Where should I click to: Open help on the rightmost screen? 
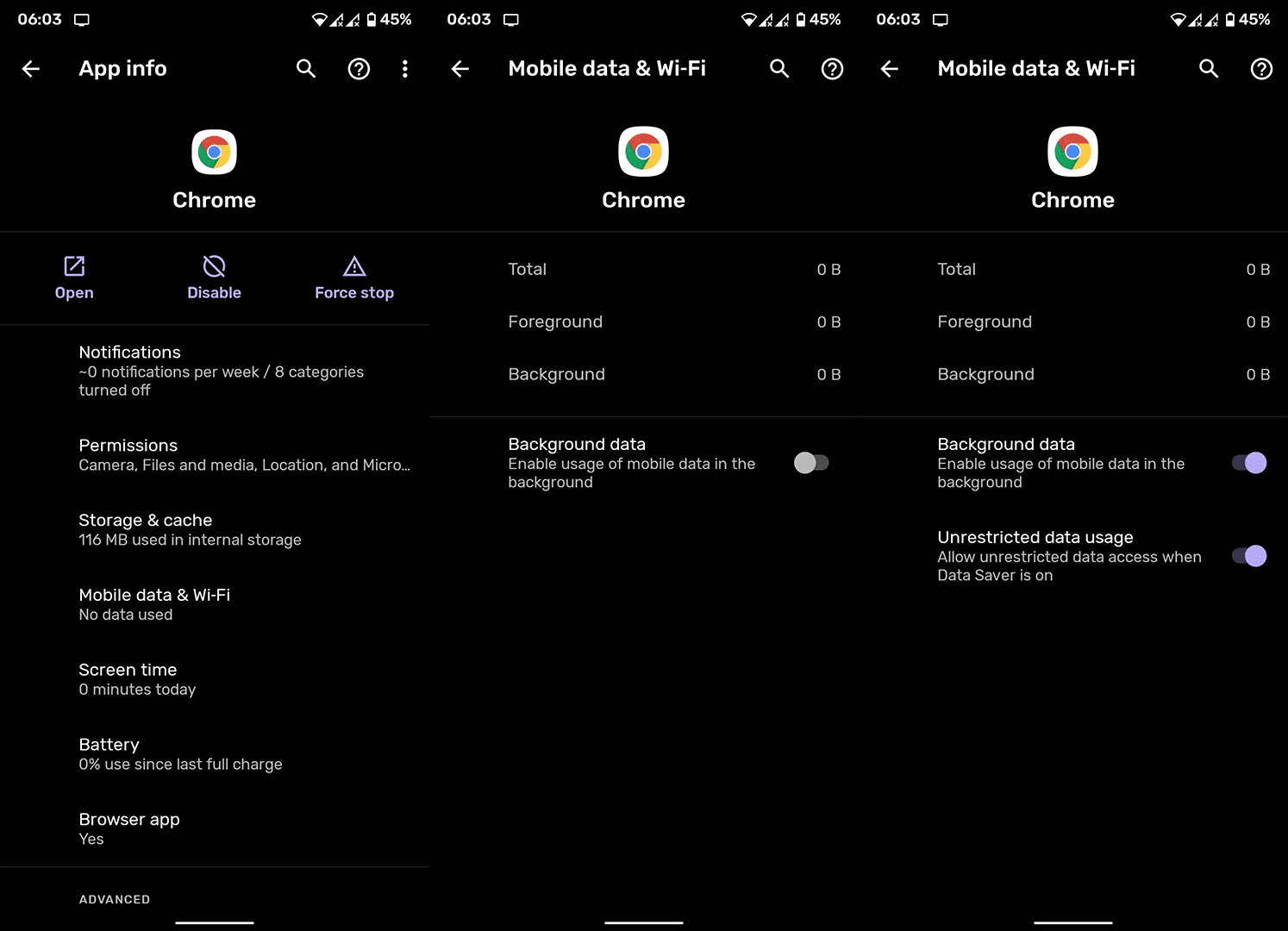(x=1261, y=69)
